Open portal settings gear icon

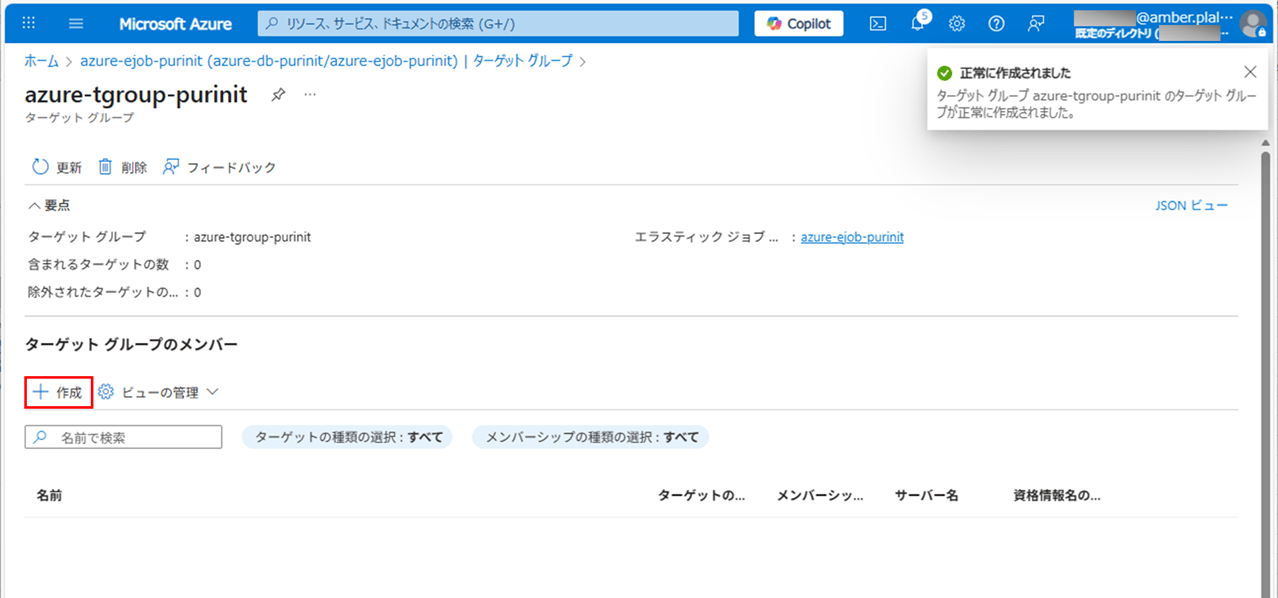coord(957,23)
